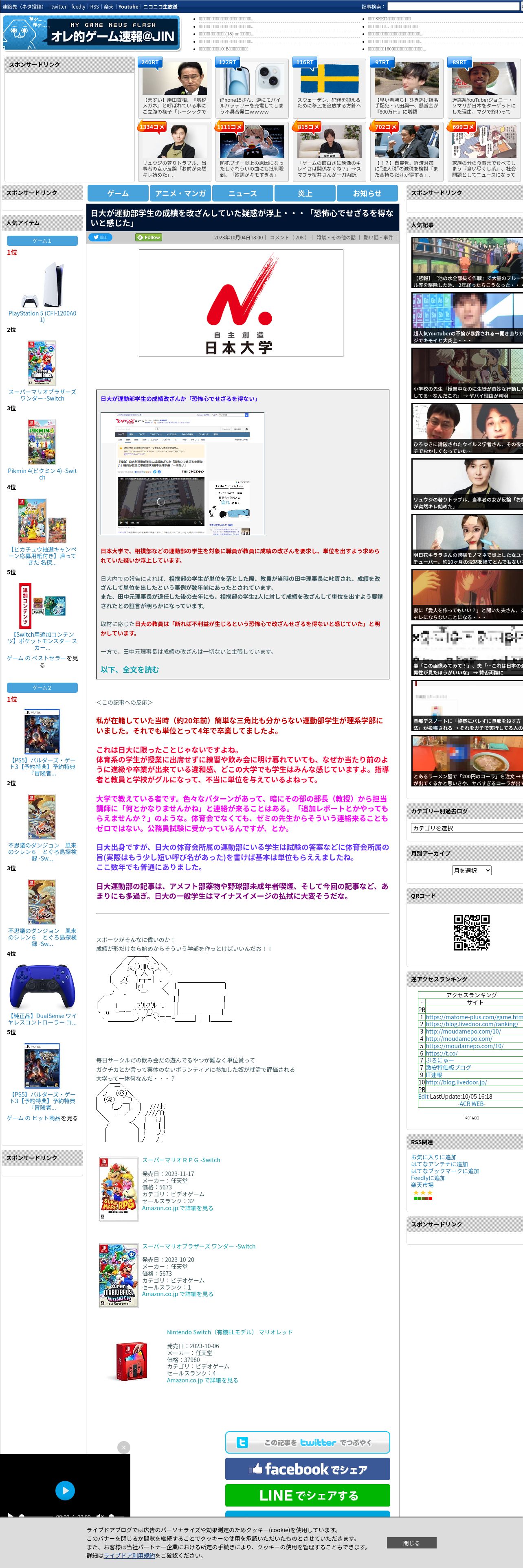Screen dimensions: 523x1568
Task: Click the ニコニコ生放送 top bar link
Action: [160, 7]
